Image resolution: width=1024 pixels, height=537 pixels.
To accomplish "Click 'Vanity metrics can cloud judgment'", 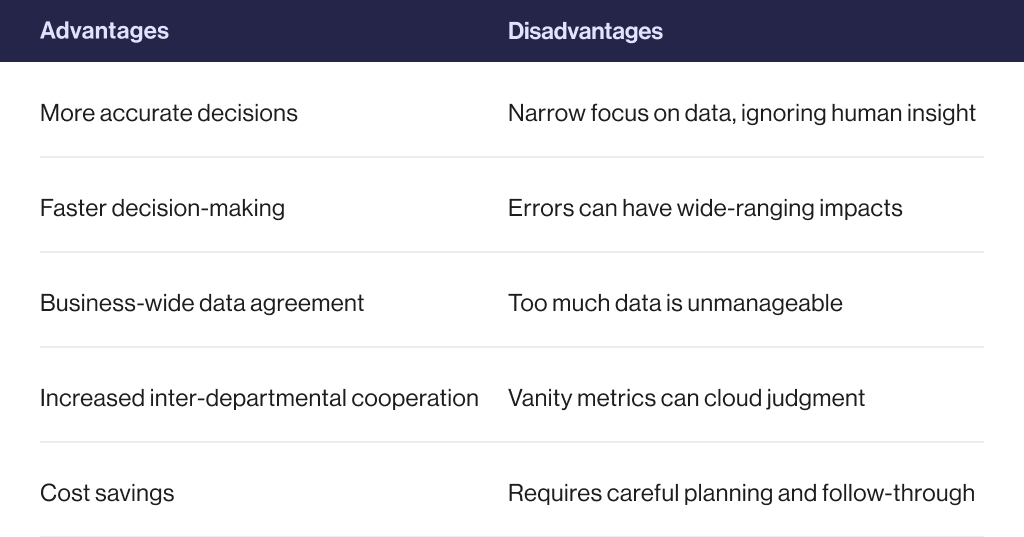I will click(686, 398).
